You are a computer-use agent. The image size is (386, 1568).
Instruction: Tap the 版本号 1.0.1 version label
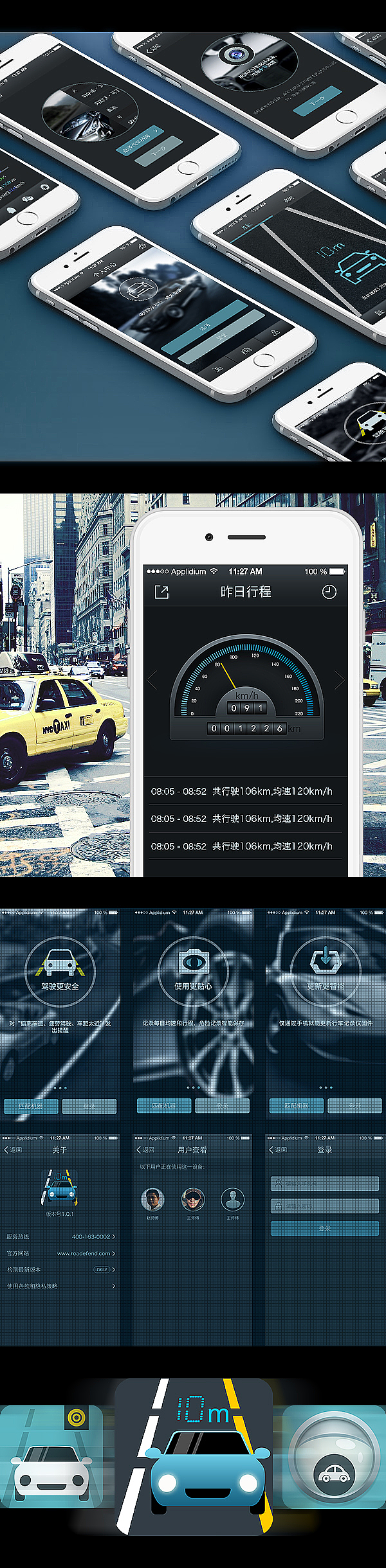60,1214
